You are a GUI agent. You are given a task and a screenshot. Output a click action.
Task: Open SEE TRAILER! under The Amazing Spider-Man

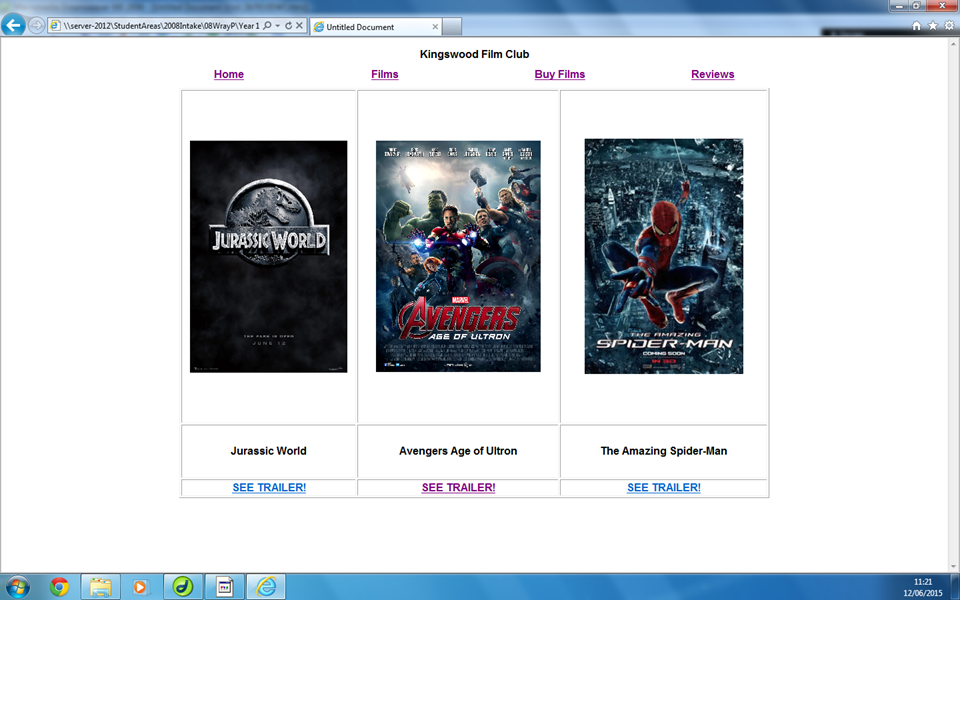(x=664, y=487)
